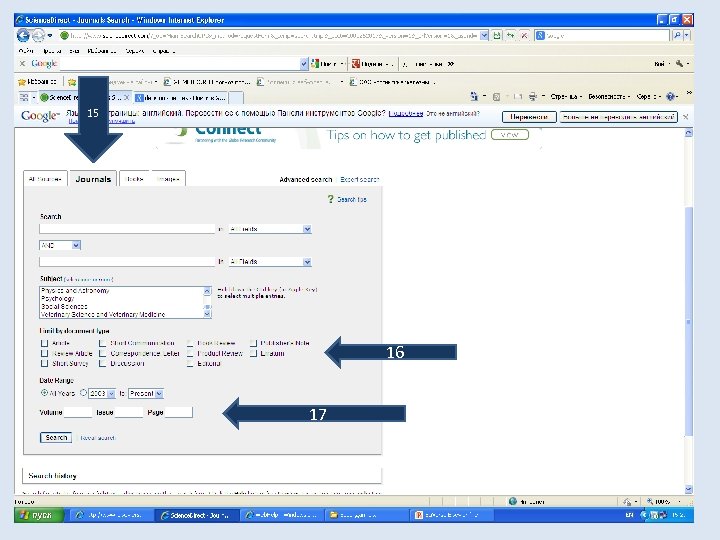Screen dimensions: 720x540
Task: Close the Google toolbar with its X
Action: pyautogui.click(x=22, y=63)
